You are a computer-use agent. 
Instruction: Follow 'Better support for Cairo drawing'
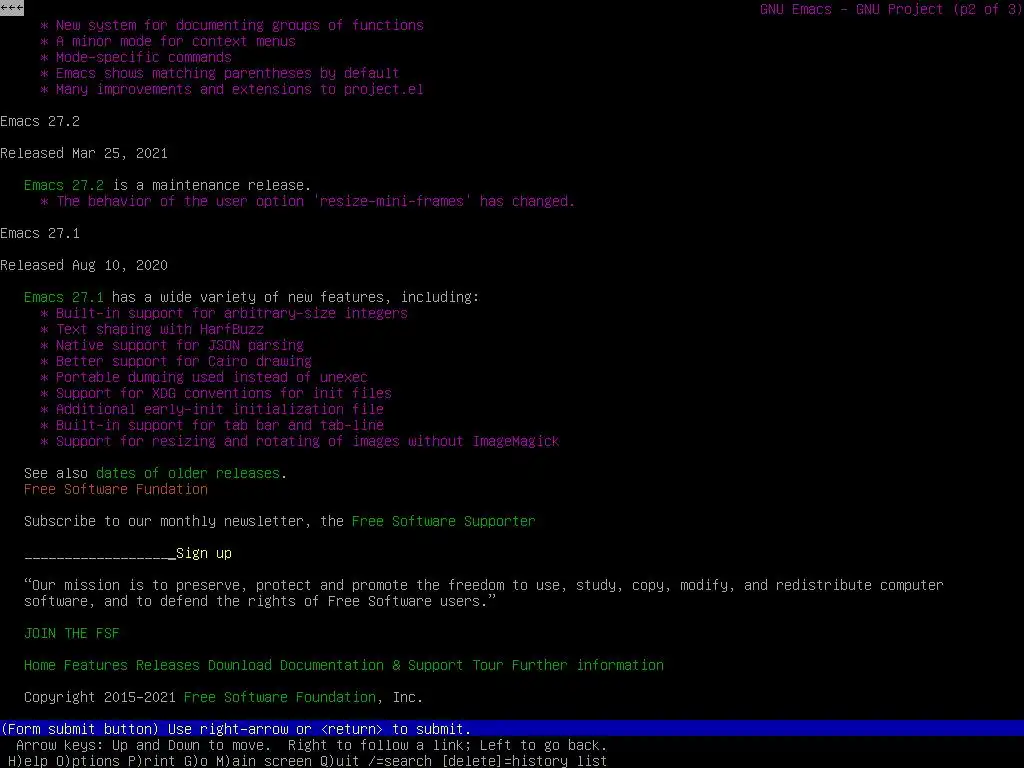pyautogui.click(x=184, y=361)
